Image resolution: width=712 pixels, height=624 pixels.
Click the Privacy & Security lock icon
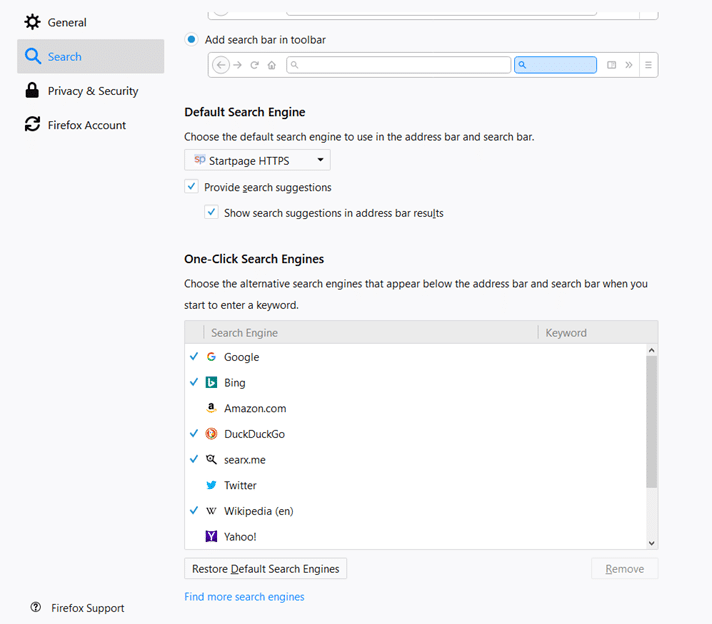click(32, 90)
